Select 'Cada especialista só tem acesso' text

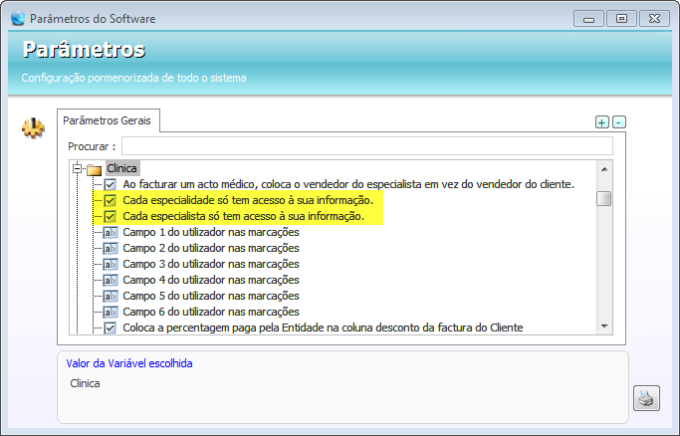[243, 216]
